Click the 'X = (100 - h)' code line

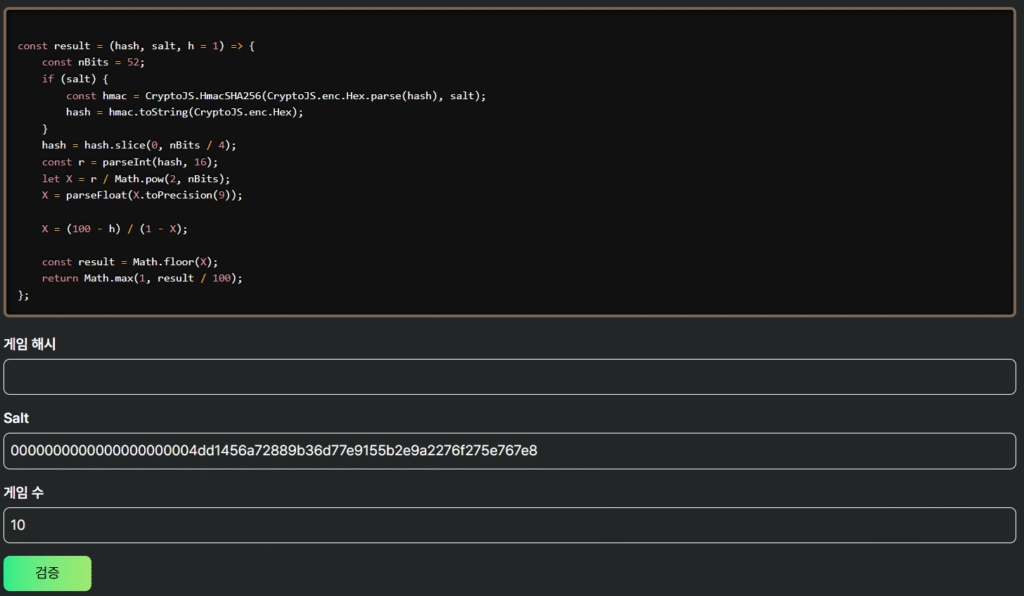[x=114, y=228]
